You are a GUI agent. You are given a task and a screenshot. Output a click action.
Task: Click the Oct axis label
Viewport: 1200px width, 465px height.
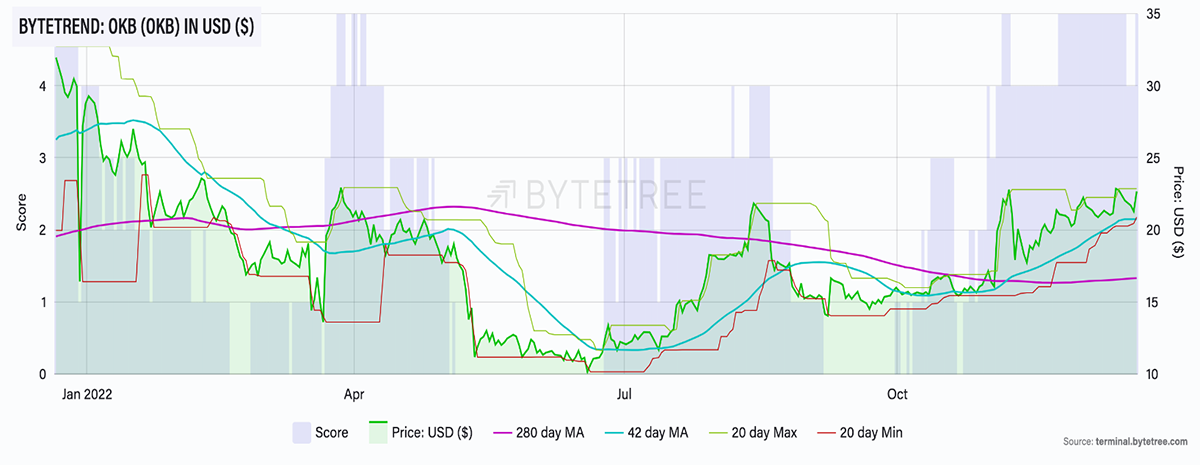pos(897,393)
